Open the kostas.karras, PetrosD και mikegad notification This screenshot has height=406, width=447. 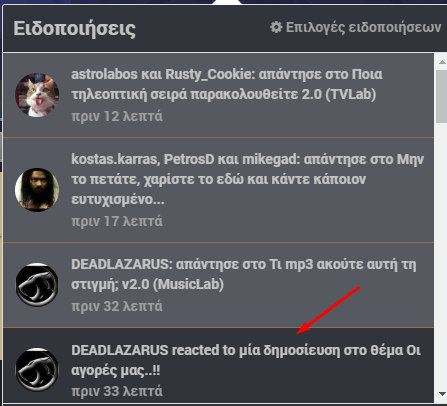(218, 190)
